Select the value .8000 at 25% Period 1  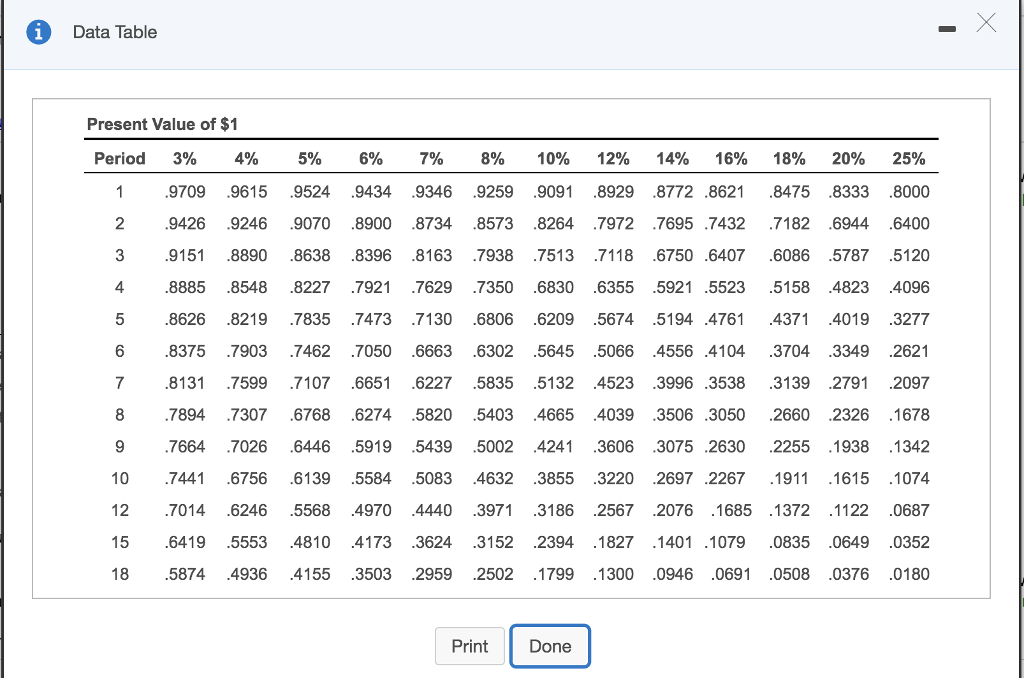point(908,191)
